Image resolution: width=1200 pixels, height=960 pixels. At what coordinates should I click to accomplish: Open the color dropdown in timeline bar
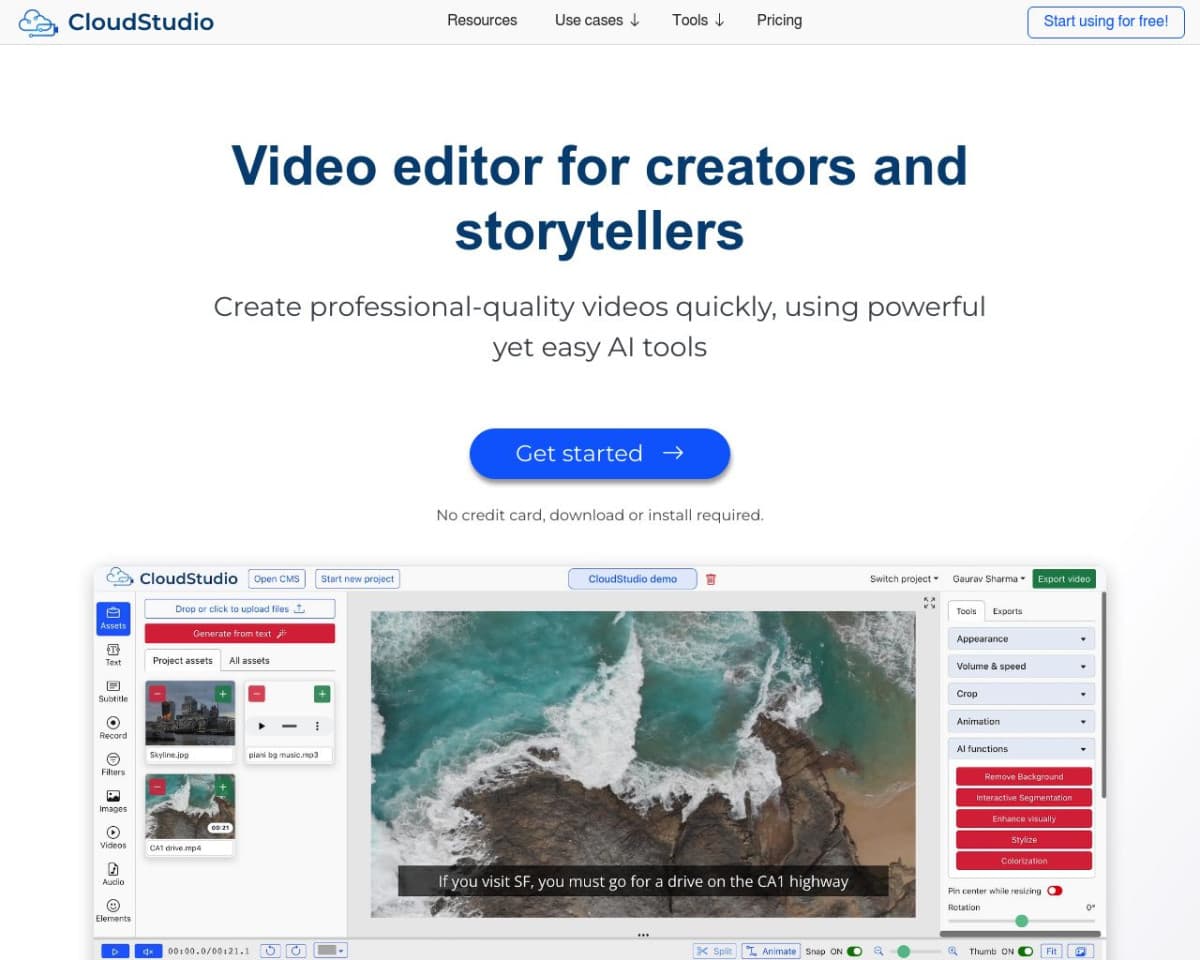(x=330, y=951)
